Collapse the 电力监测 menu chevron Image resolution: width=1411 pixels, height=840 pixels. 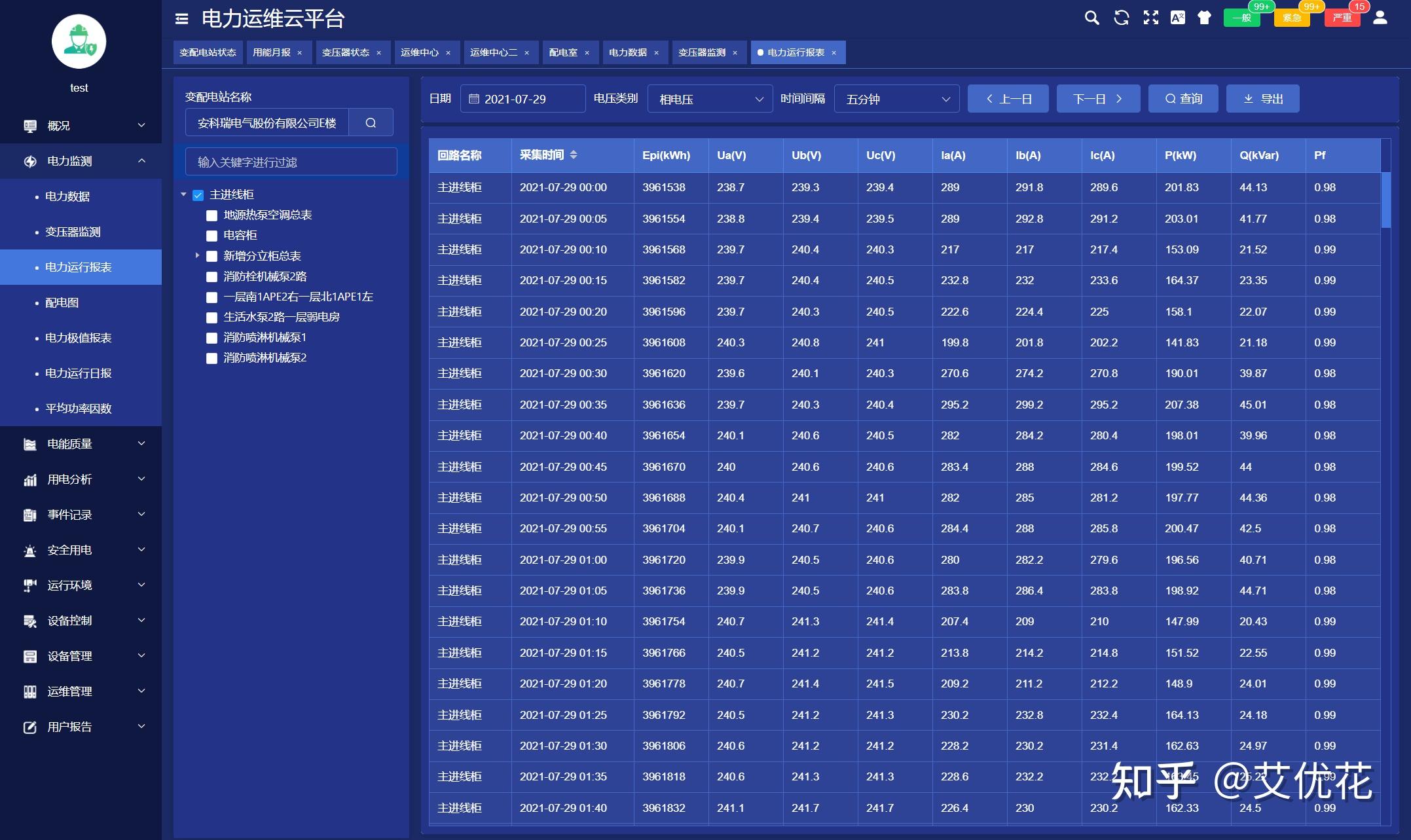pyautogui.click(x=141, y=160)
